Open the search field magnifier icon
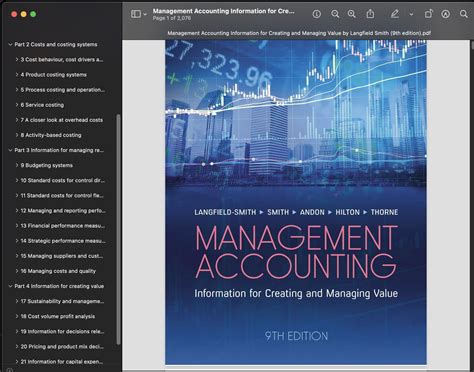 [x=464, y=14]
